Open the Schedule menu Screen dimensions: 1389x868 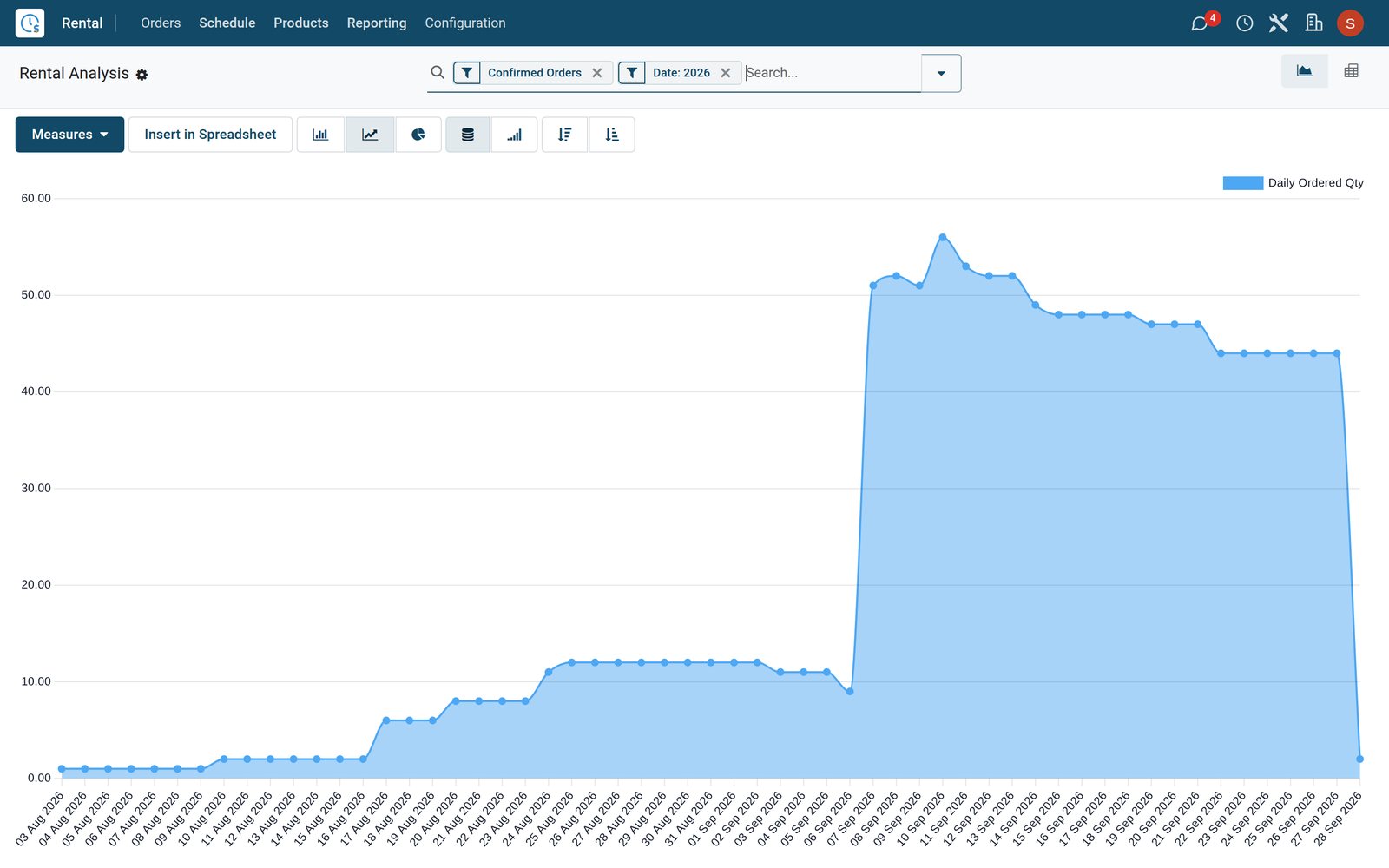(227, 23)
